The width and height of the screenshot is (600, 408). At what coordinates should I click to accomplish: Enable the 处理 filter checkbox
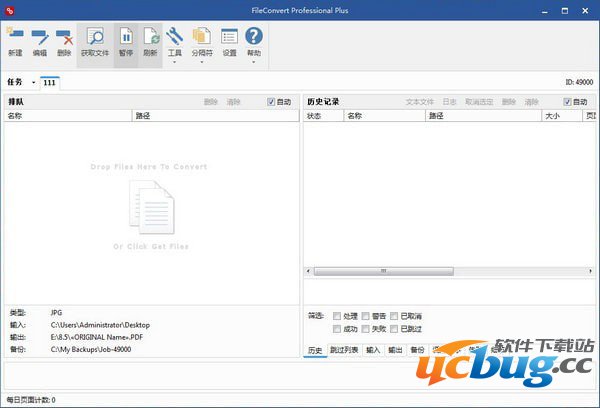pos(337,316)
